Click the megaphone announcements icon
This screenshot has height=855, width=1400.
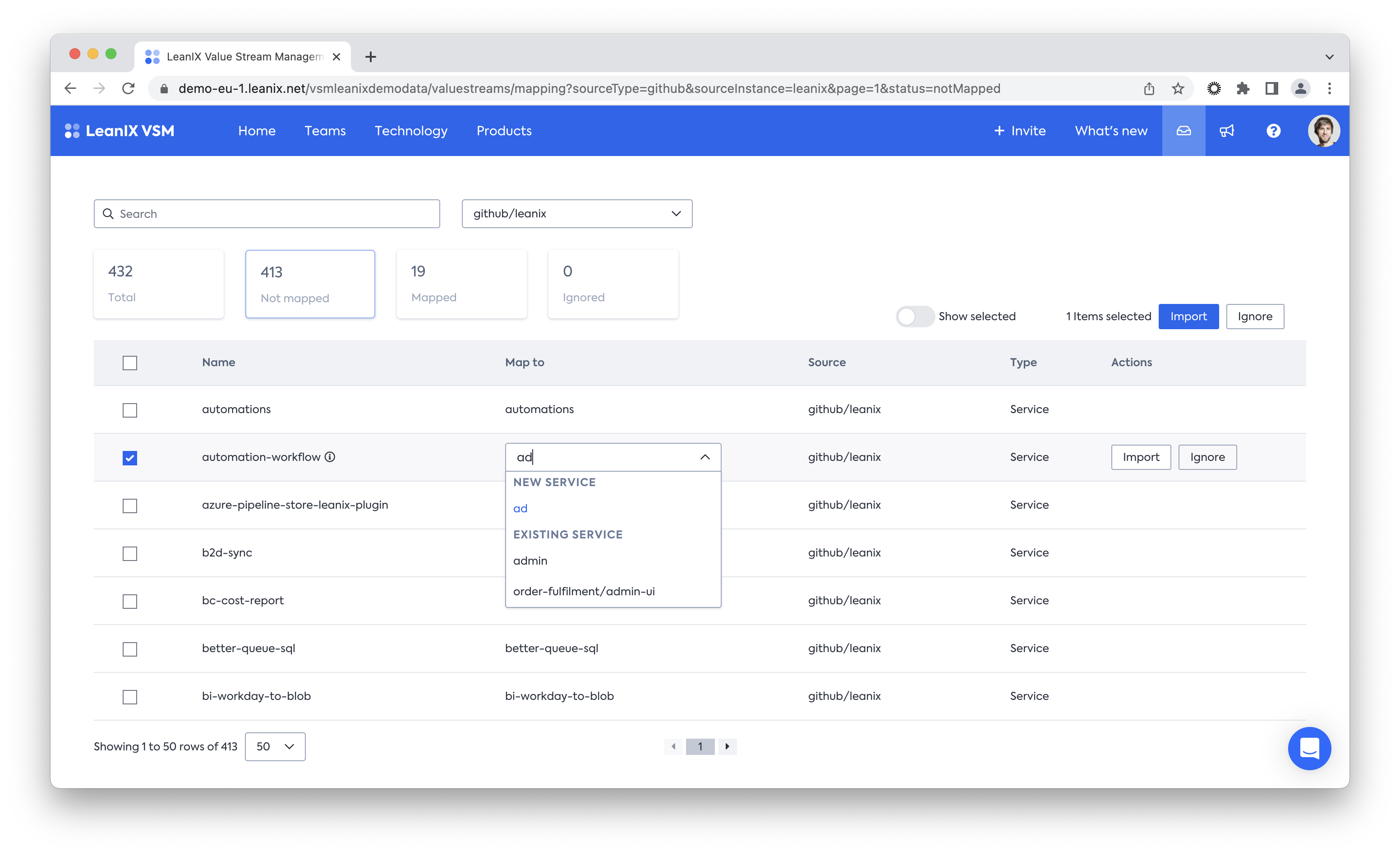(x=1227, y=131)
